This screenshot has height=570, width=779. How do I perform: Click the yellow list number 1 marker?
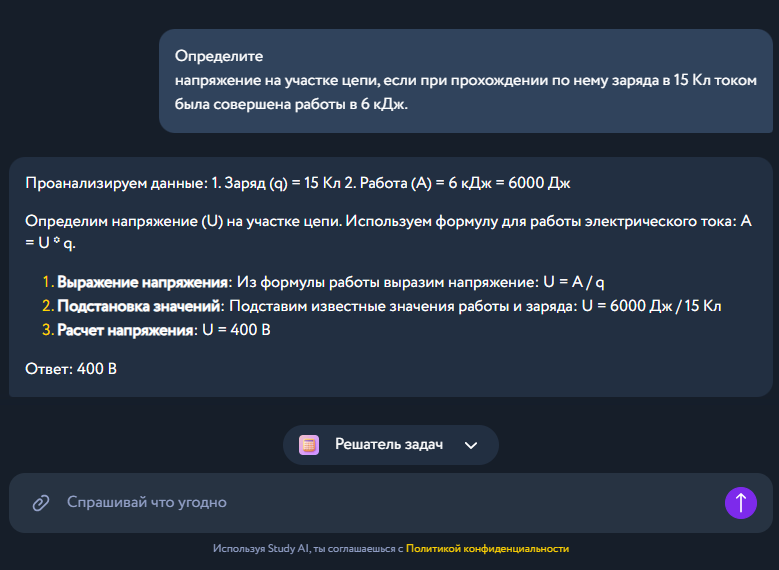[x=47, y=282]
